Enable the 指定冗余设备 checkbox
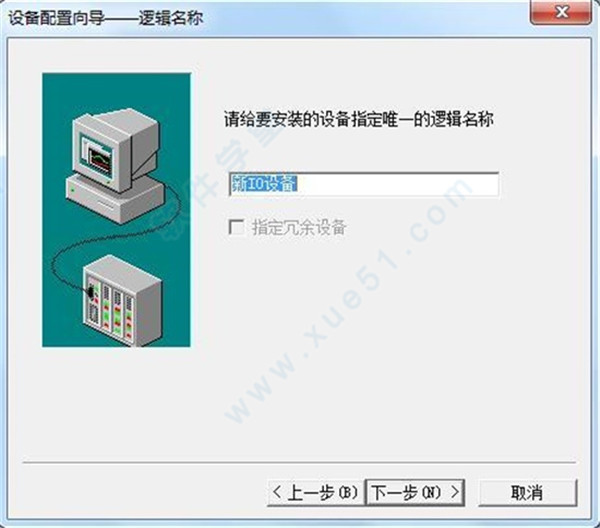The width and height of the screenshot is (600, 528). [236, 227]
